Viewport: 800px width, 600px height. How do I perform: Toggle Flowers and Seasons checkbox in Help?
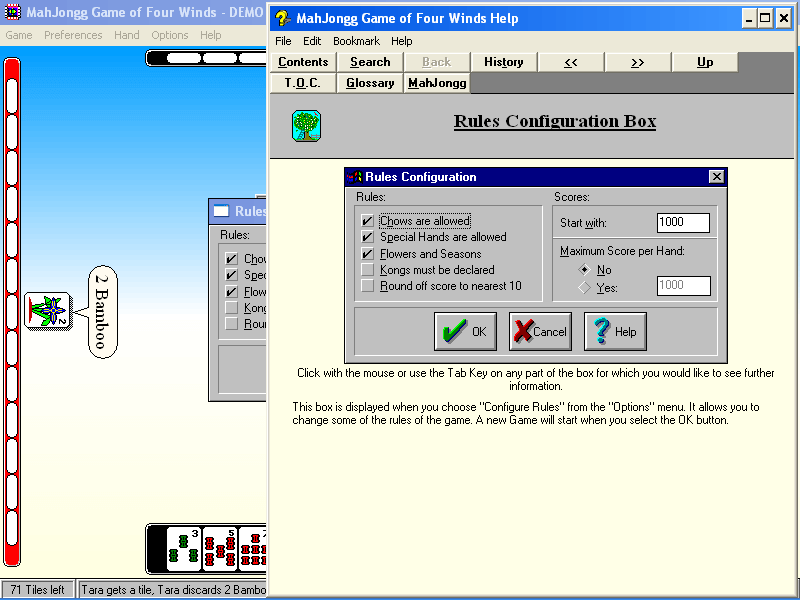coord(367,254)
